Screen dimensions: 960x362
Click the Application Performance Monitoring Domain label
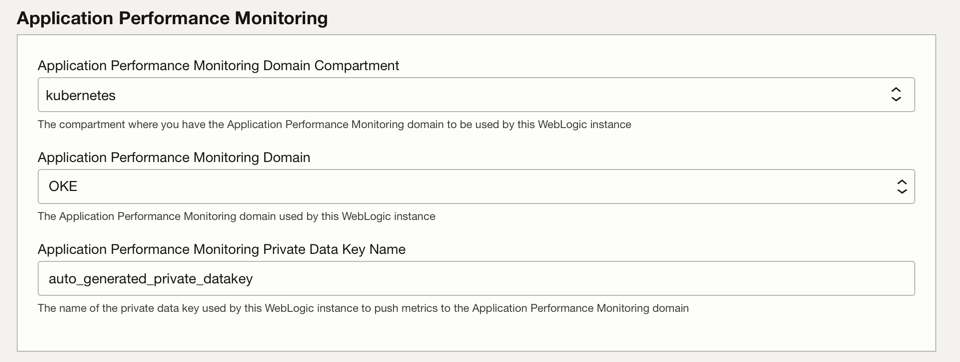(x=174, y=157)
